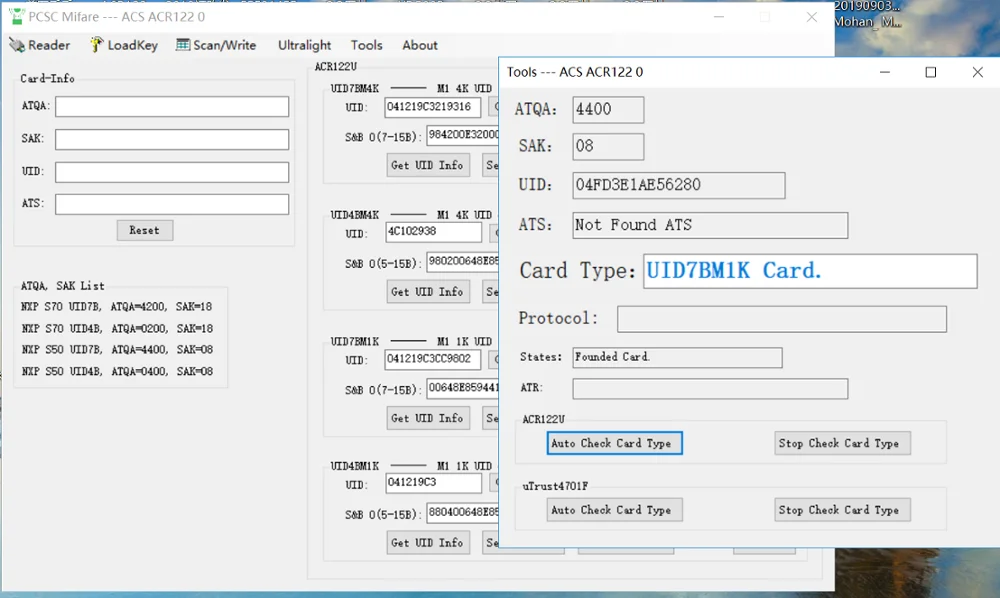The height and width of the screenshot is (598, 1000).
Task: Click Auto Check Card Type under ACR122U
Action: tap(614, 443)
